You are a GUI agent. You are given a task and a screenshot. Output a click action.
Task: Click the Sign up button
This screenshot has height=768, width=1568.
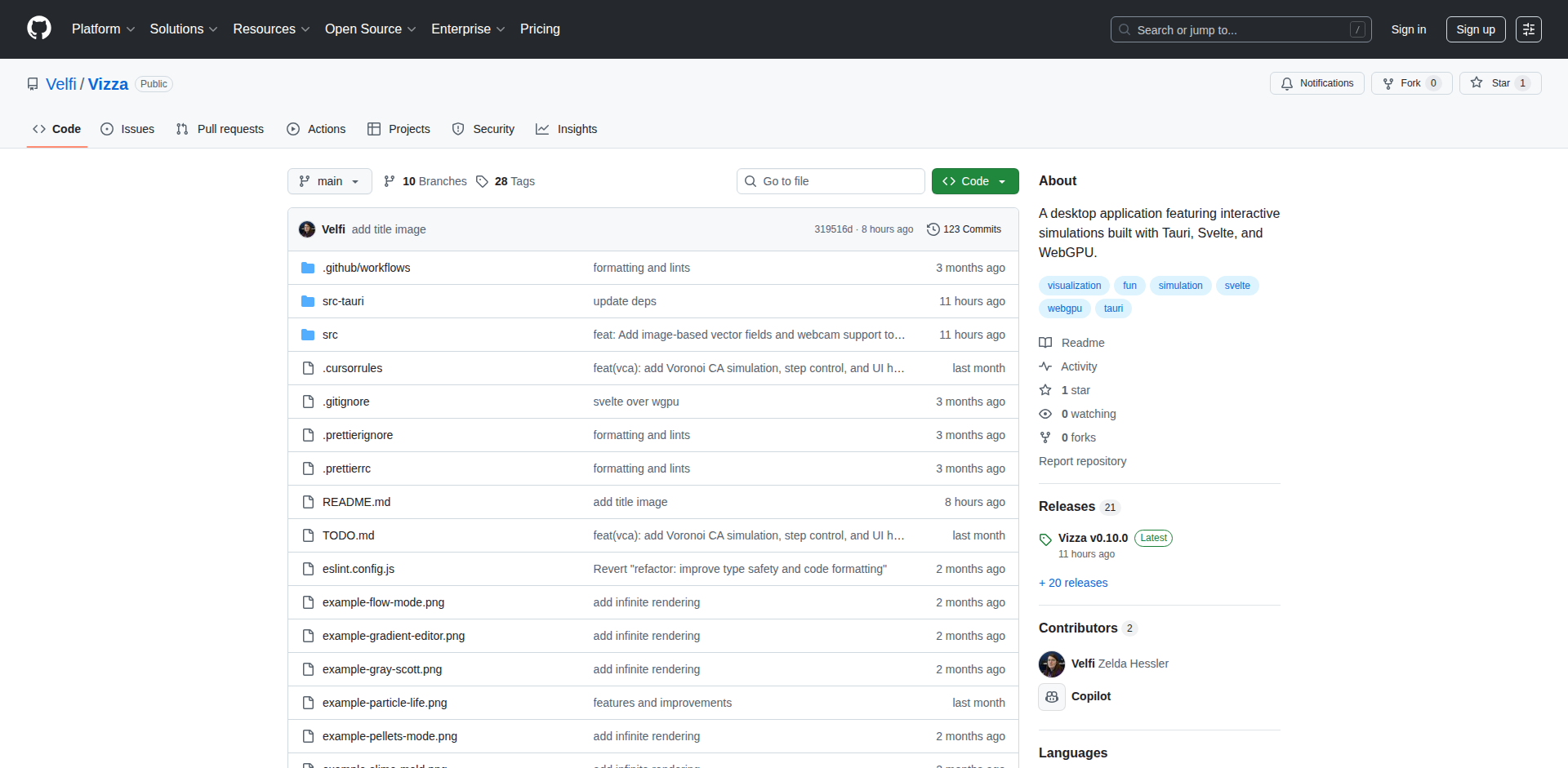pos(1476,29)
